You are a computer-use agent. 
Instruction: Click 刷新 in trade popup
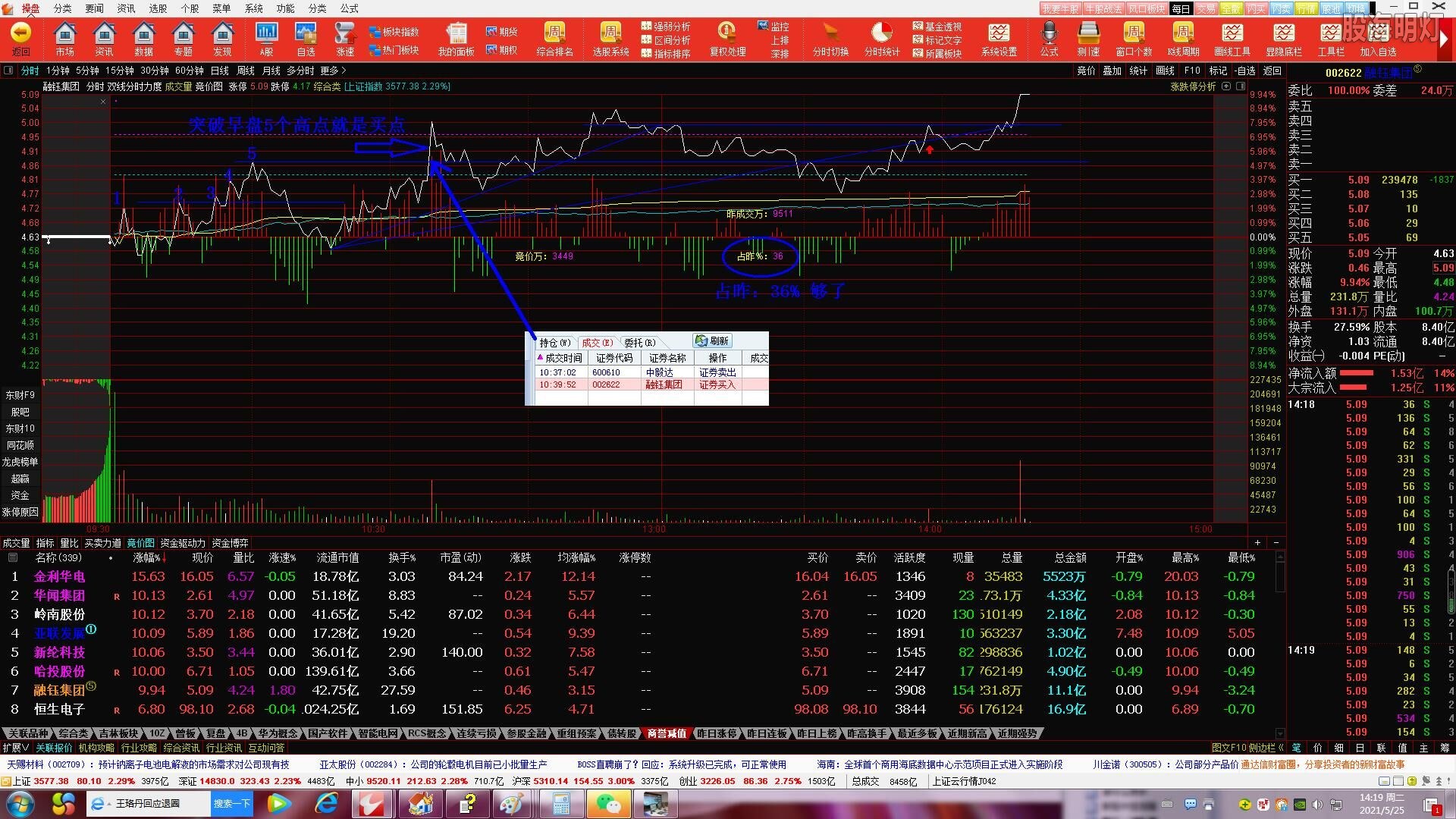point(712,341)
